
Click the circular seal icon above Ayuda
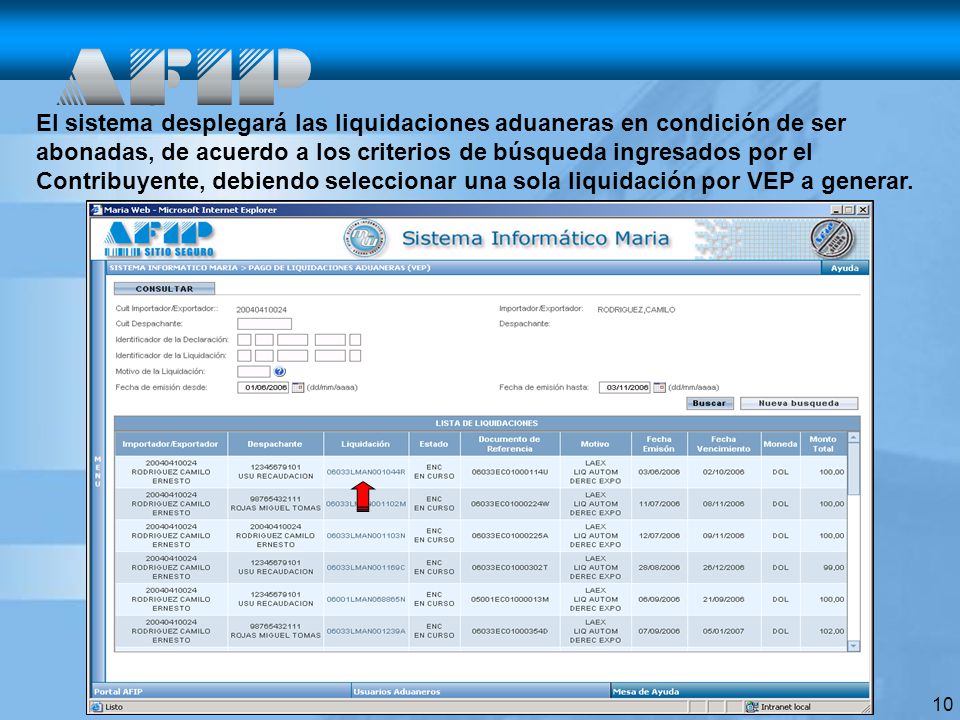[833, 238]
